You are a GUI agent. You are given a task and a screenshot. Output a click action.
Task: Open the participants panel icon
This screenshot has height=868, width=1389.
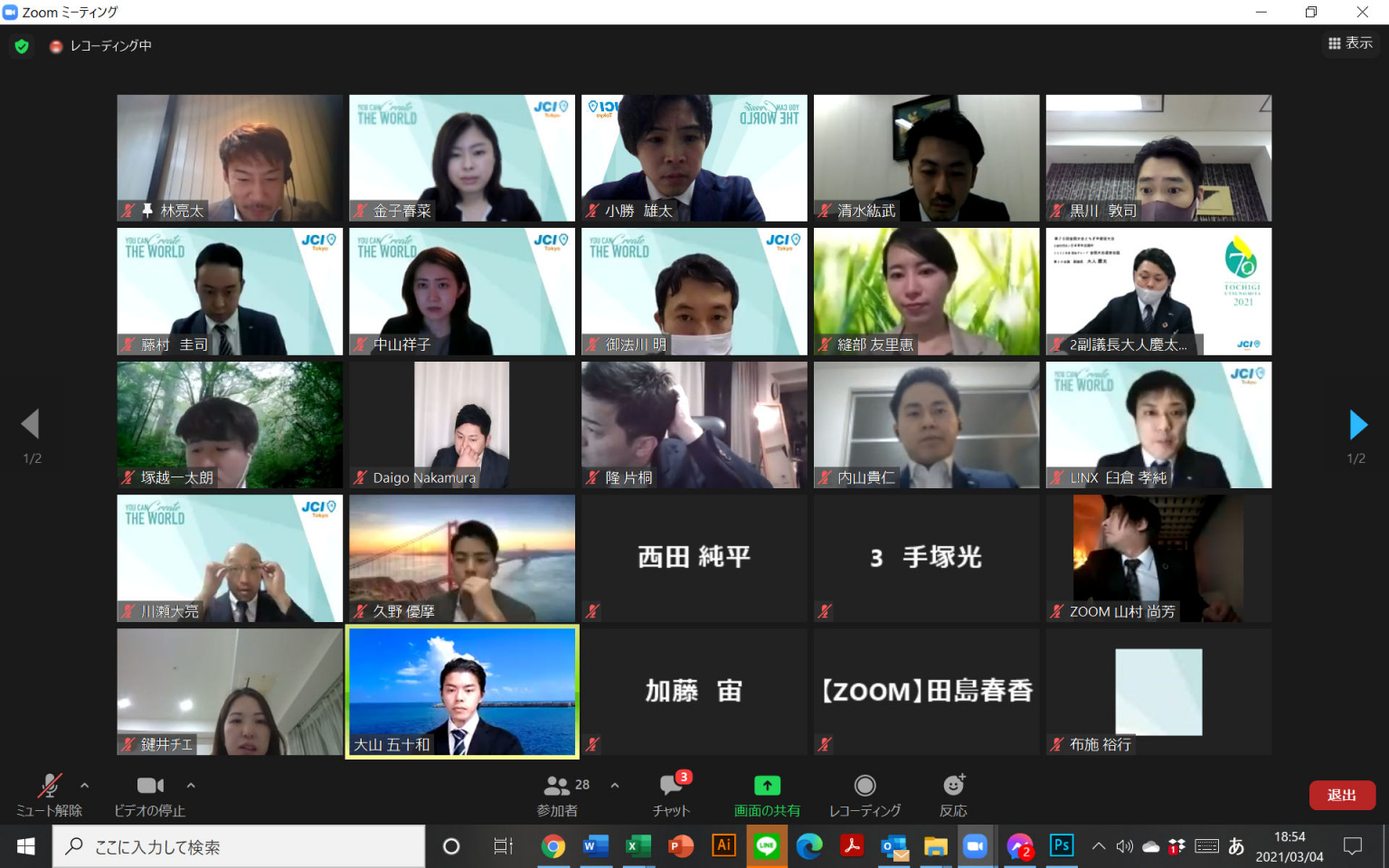[557, 786]
